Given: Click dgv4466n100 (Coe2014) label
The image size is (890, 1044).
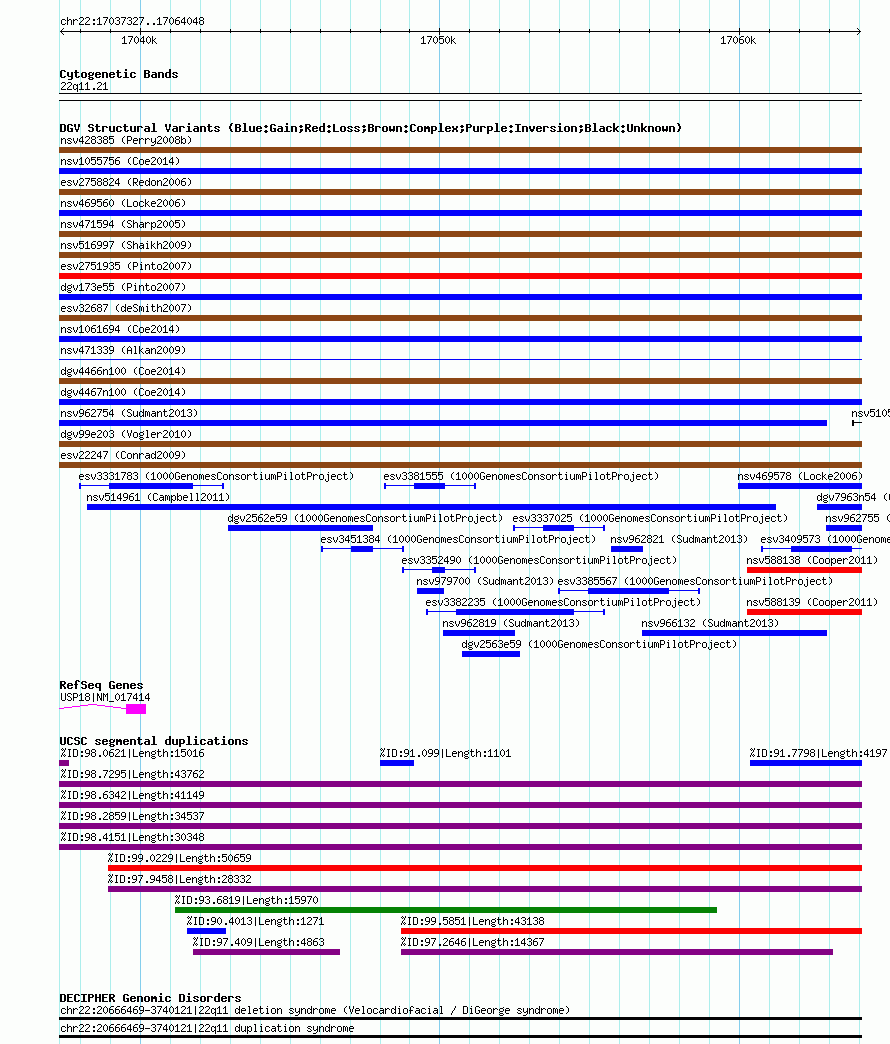Looking at the screenshot, I should (123, 372).
